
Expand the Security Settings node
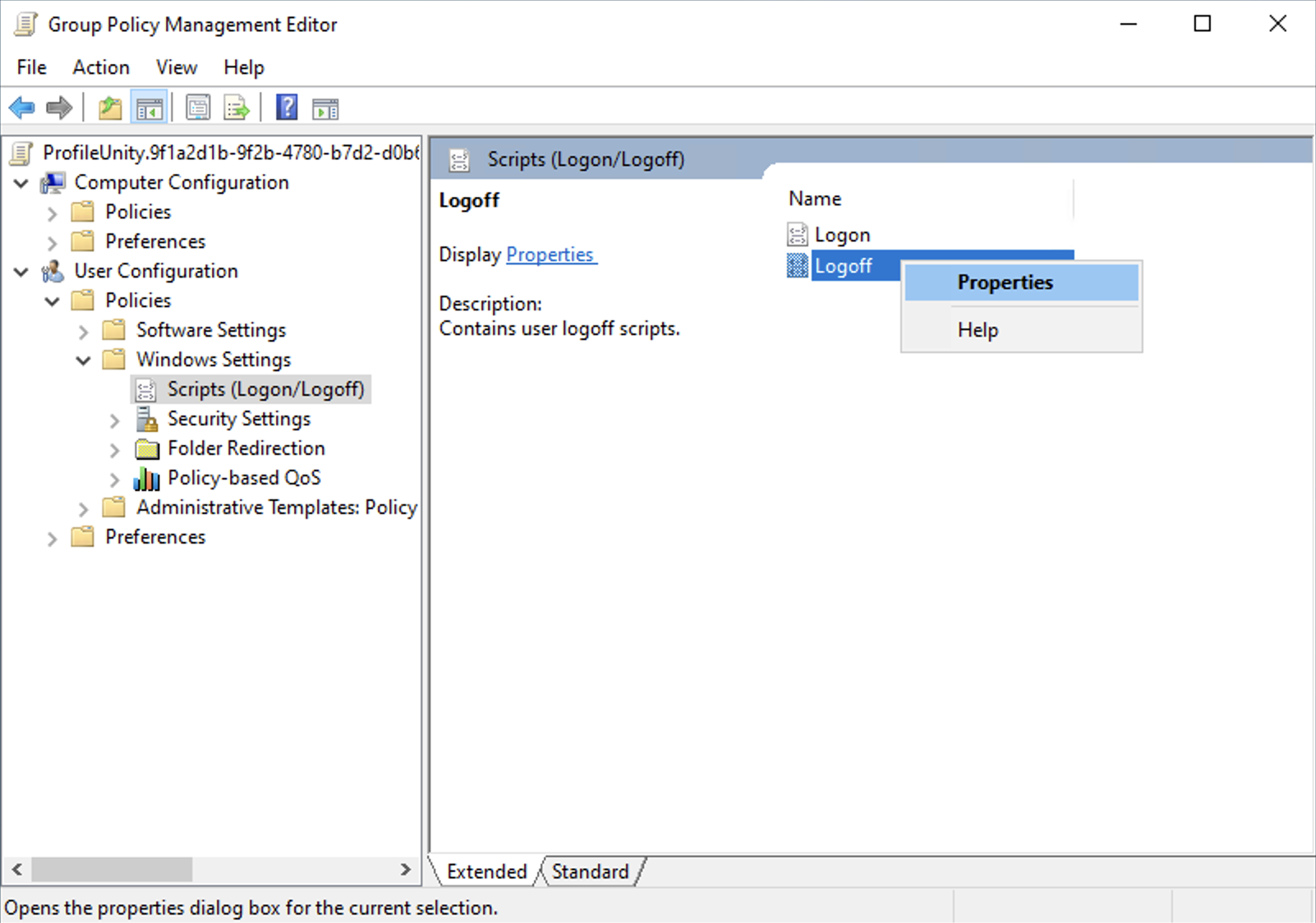pyautogui.click(x=115, y=420)
